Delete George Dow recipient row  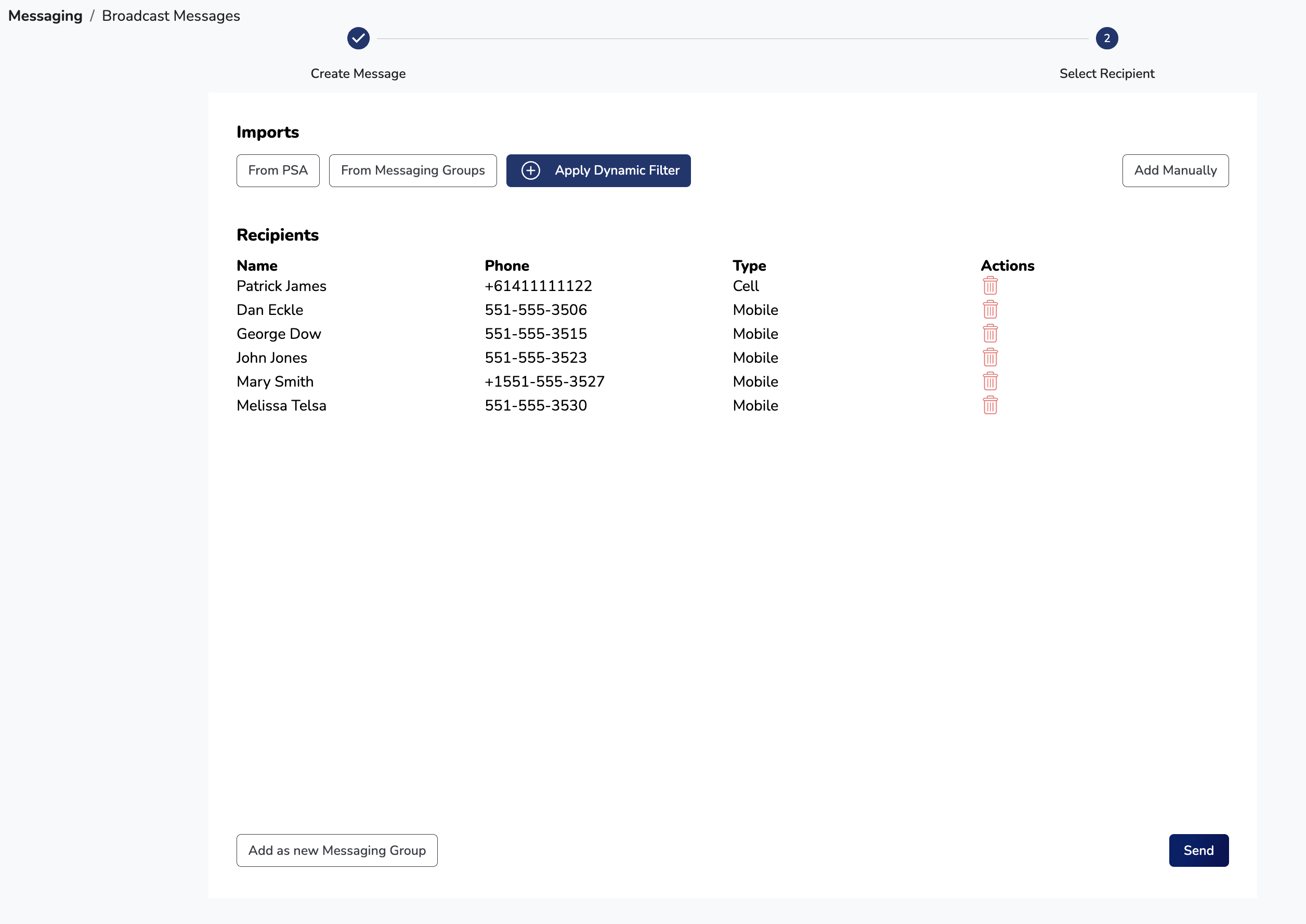pyautogui.click(x=989, y=334)
